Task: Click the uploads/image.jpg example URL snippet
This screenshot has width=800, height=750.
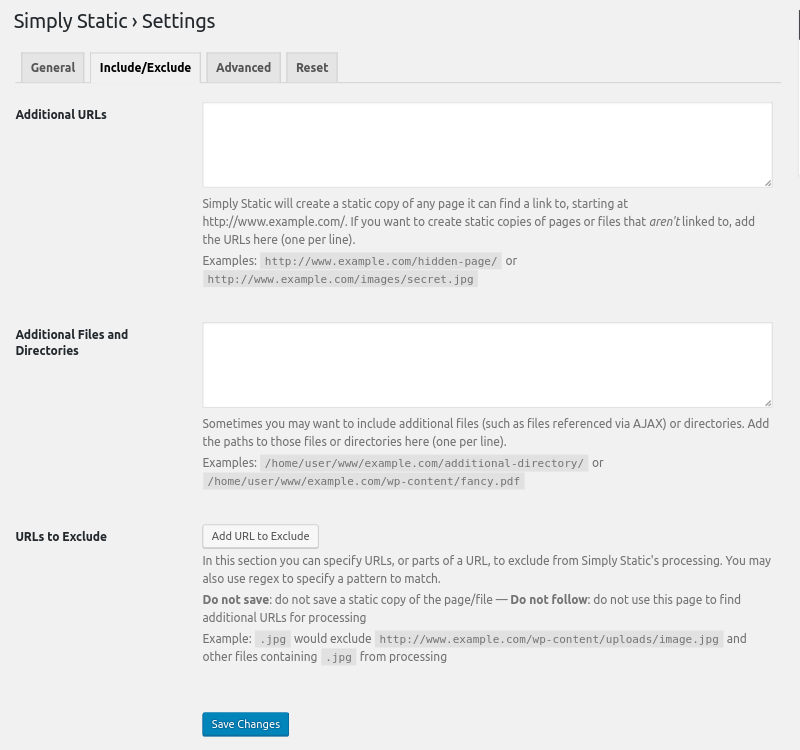Action: [x=549, y=639]
